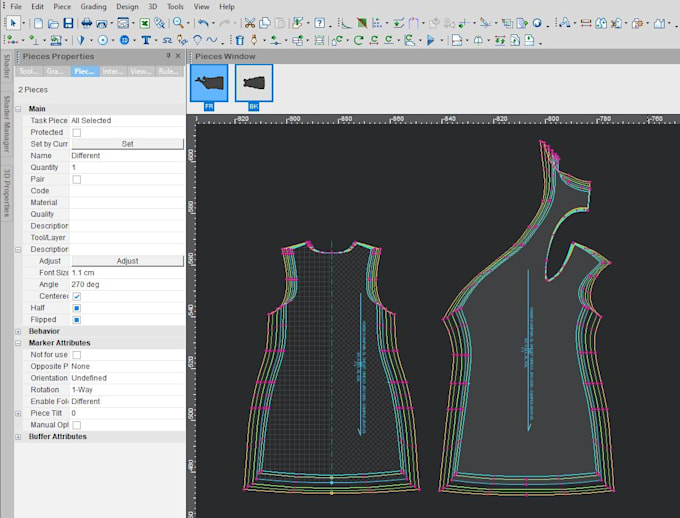Open a file with folder icon

[53, 23]
